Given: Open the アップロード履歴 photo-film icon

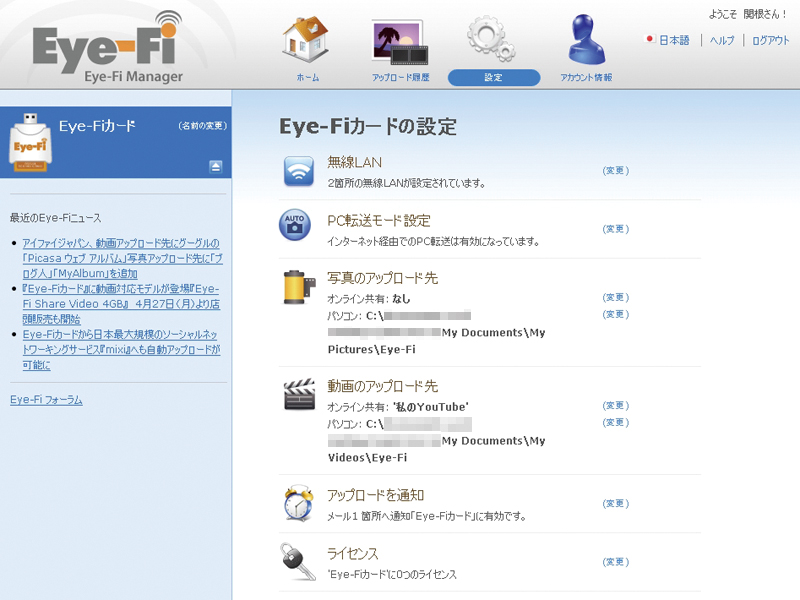Looking at the screenshot, I should (x=400, y=42).
